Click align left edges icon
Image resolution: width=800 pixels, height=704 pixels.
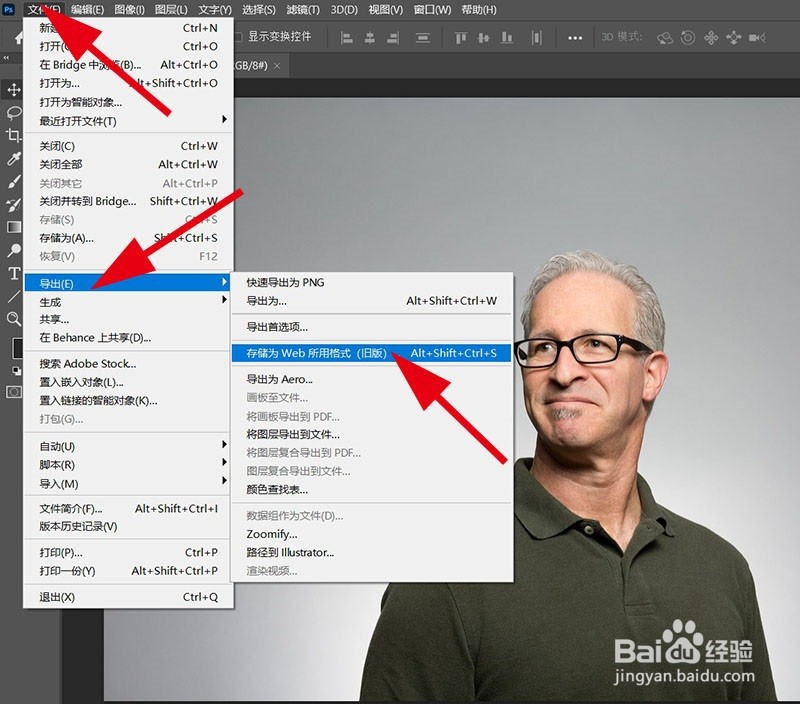[346, 38]
